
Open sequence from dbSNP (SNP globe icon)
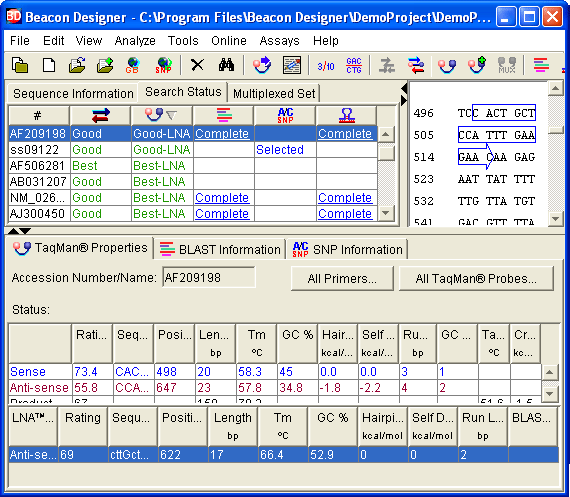click(164, 65)
